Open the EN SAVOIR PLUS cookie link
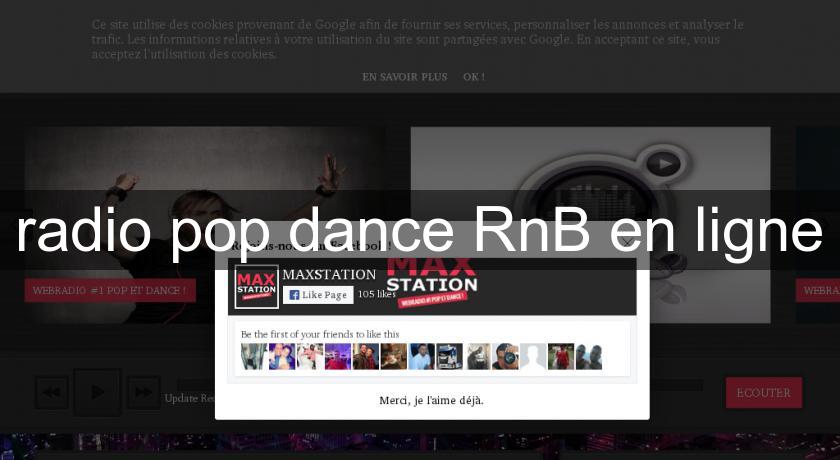This screenshot has width=840, height=460. pos(404,76)
